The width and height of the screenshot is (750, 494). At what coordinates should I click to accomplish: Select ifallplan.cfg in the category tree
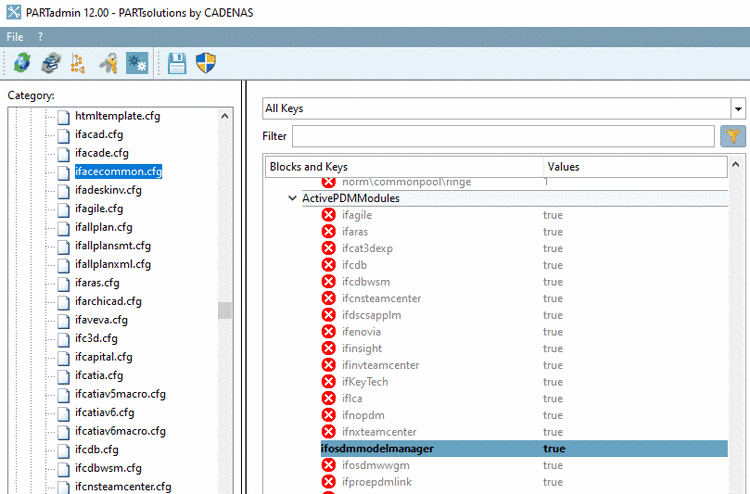[104, 227]
